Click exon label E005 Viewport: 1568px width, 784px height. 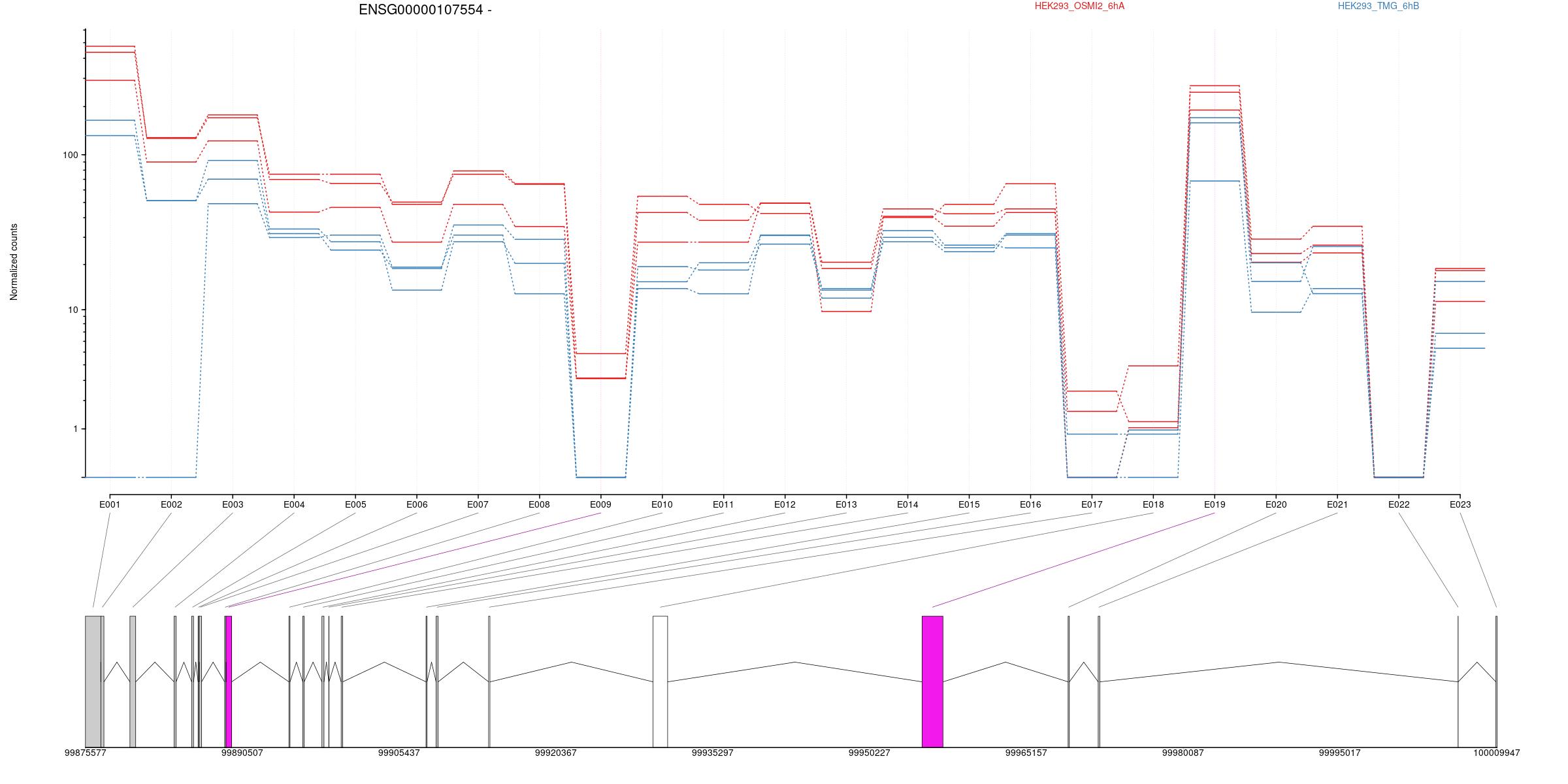coord(355,504)
